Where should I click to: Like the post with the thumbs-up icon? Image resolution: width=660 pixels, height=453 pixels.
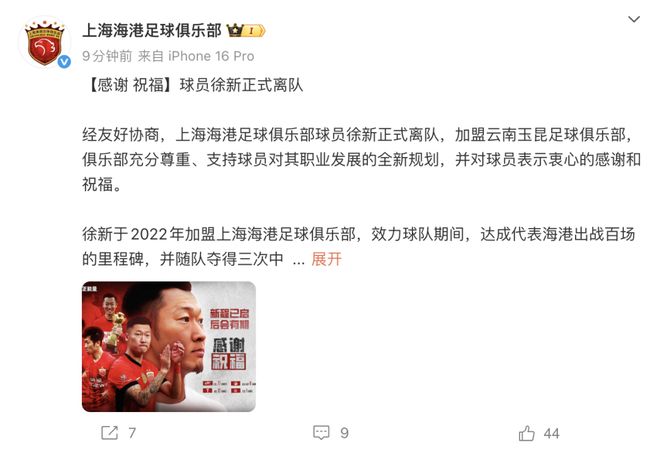[527, 433]
